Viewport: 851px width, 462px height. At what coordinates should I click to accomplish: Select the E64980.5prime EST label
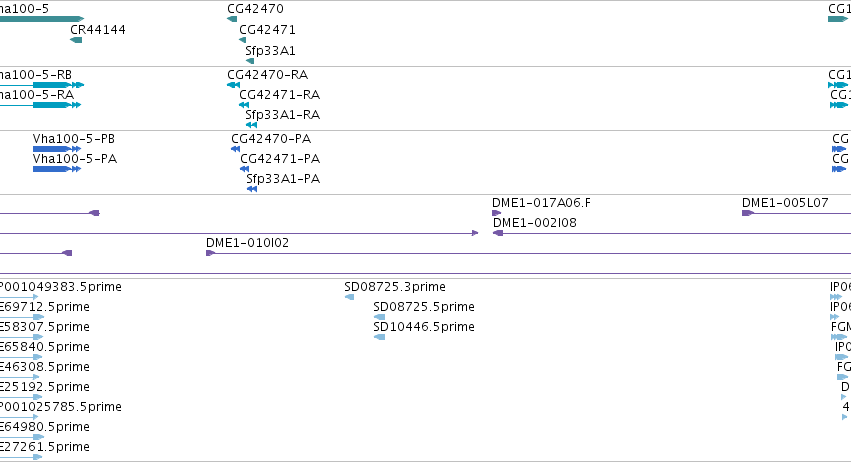pos(45,427)
